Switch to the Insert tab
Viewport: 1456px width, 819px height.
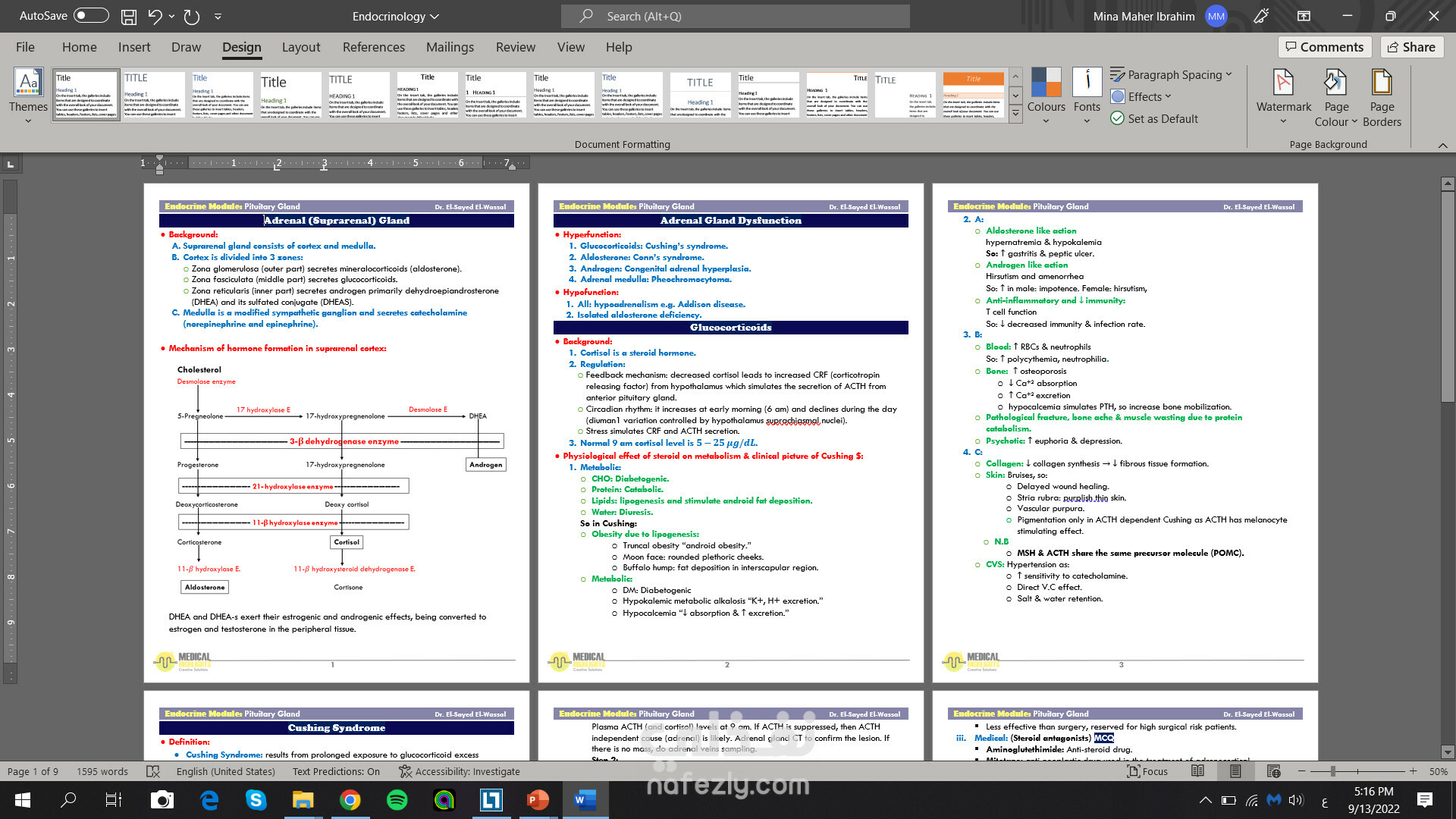134,47
